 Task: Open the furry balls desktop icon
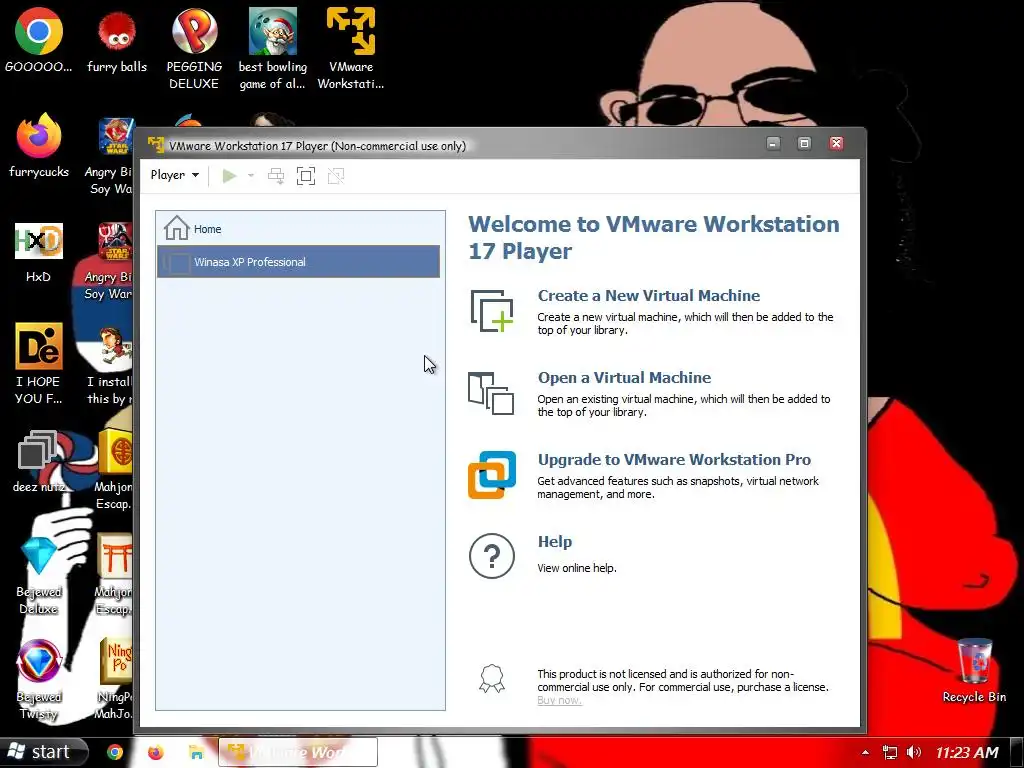[x=117, y=41]
